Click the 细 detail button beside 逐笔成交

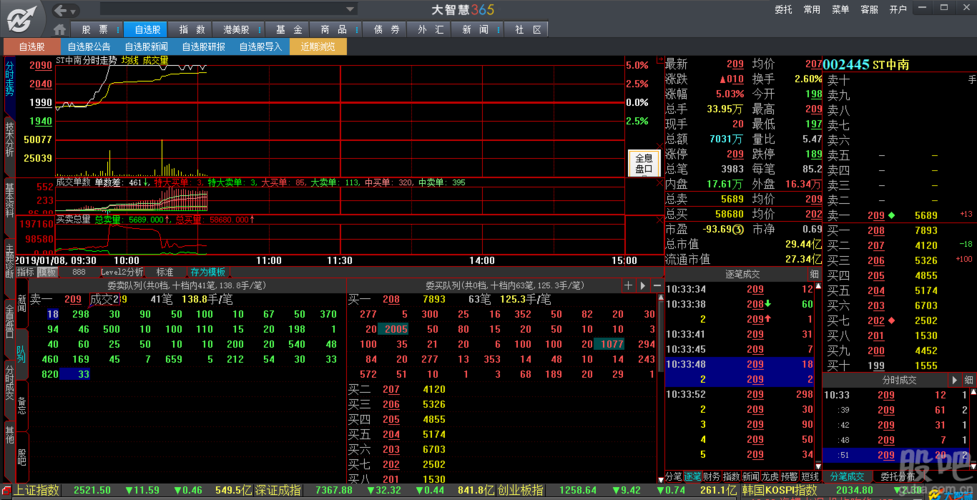click(x=814, y=274)
